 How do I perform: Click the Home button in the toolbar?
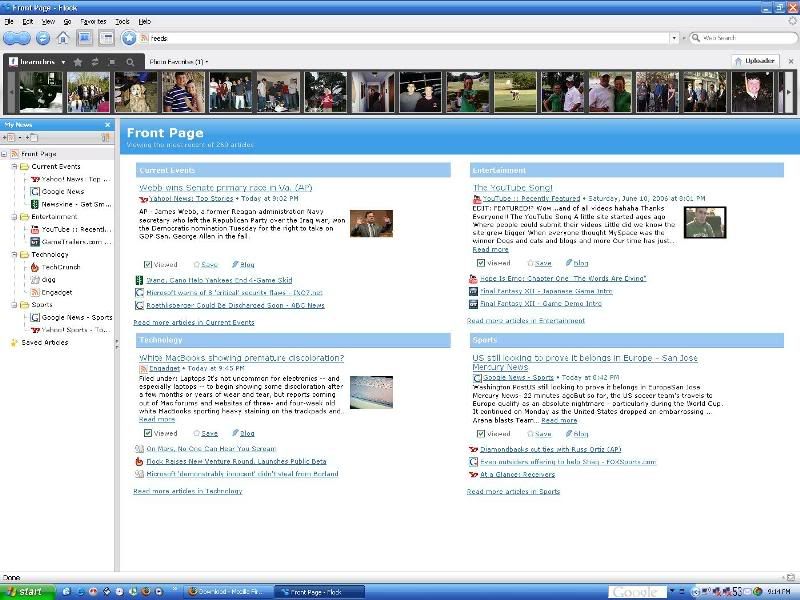coord(63,38)
